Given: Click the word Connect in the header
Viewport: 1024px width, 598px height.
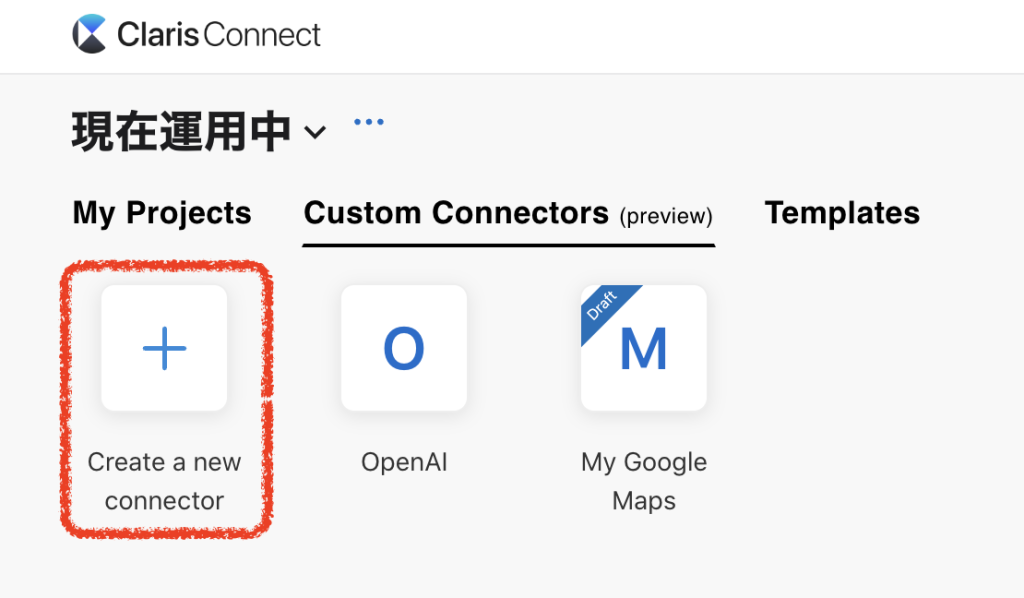Looking at the screenshot, I should (x=262, y=35).
